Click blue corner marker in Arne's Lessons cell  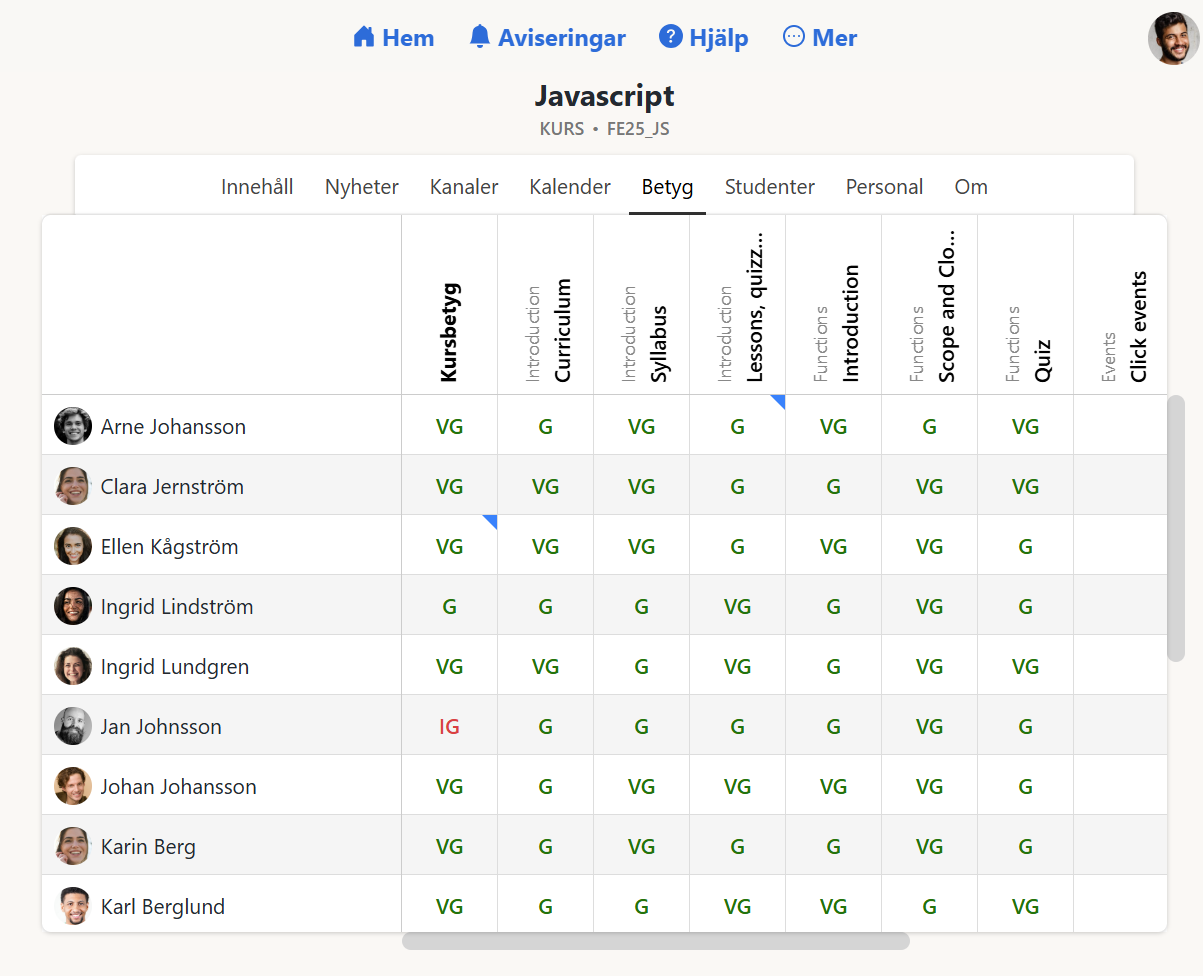click(778, 401)
